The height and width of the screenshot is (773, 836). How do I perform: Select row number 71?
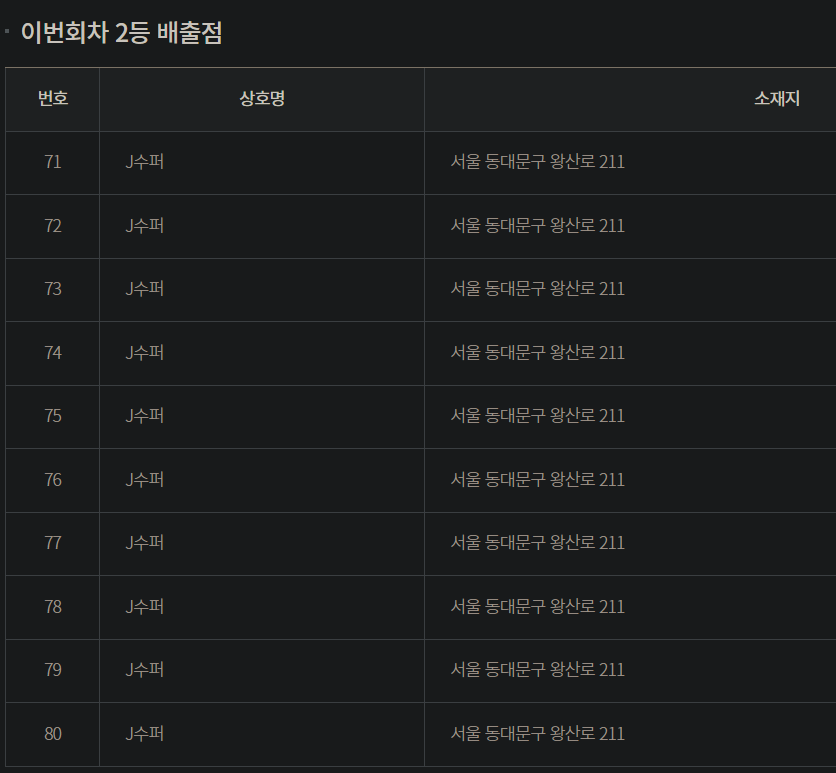coord(53,162)
